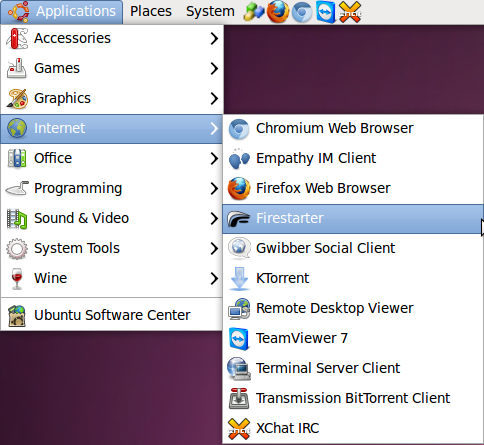
Task: Click the Programming trowel icon
Action: (x=17, y=188)
